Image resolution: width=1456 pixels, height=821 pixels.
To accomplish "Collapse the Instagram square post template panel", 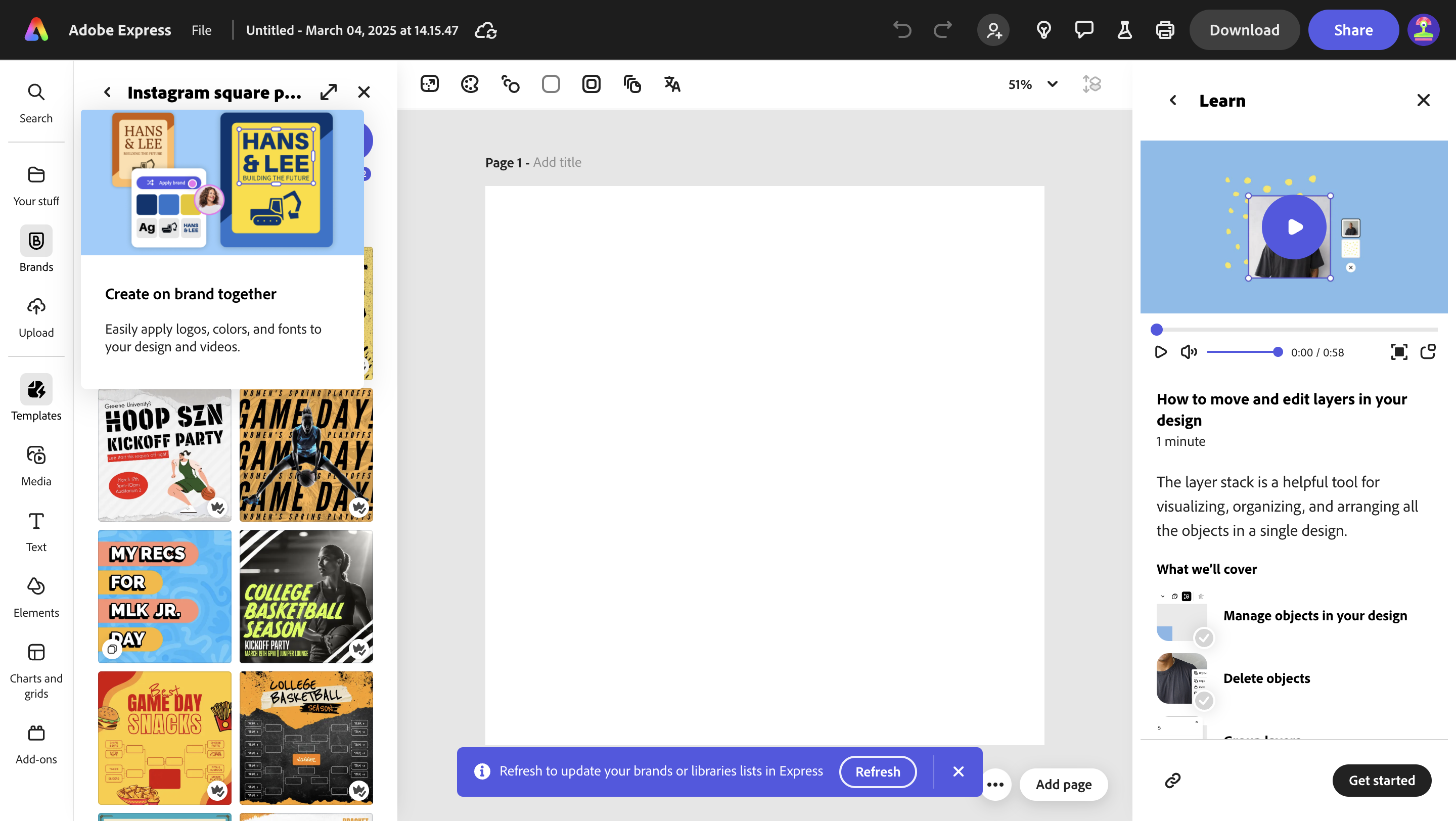I will [x=107, y=92].
